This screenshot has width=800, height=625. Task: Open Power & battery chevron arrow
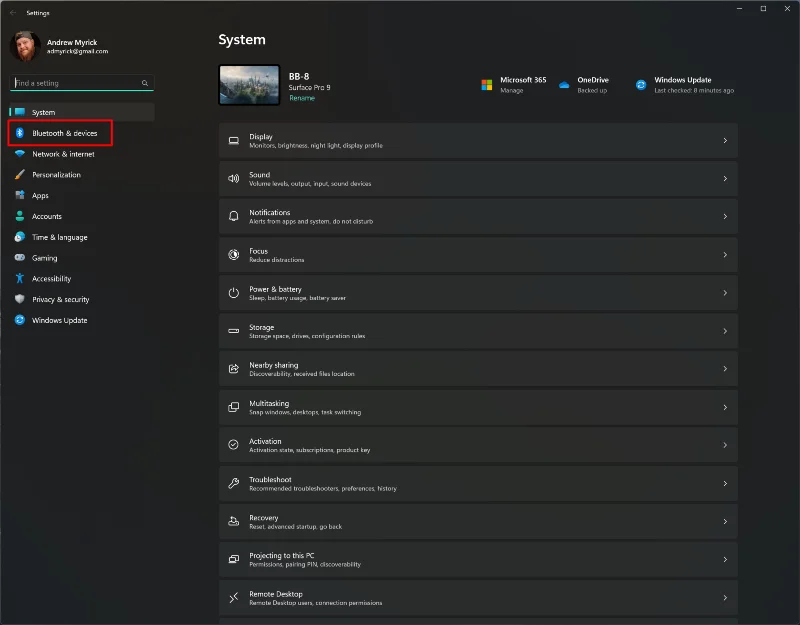[x=725, y=293]
